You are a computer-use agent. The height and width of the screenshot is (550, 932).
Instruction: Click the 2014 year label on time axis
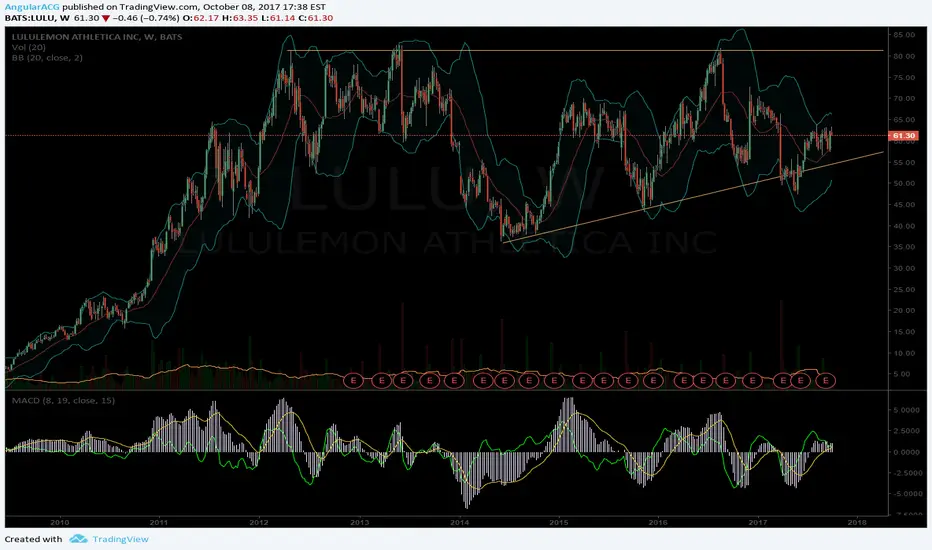(x=459, y=523)
